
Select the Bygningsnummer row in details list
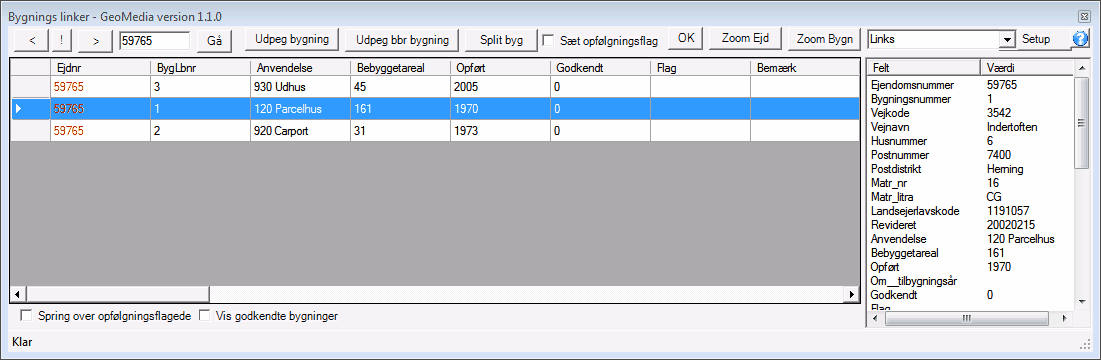pos(971,99)
